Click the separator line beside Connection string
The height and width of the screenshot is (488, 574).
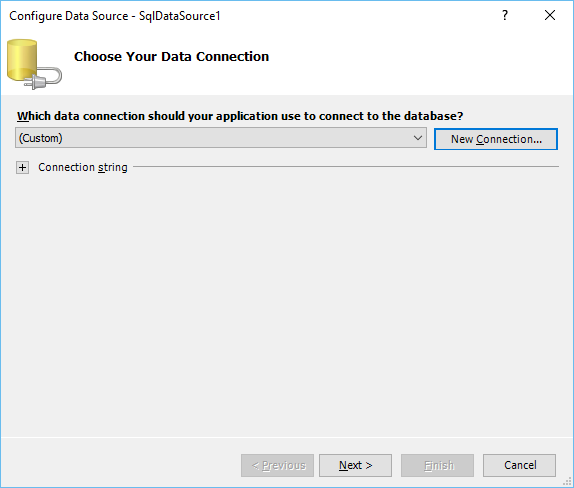pyautogui.click(x=346, y=167)
